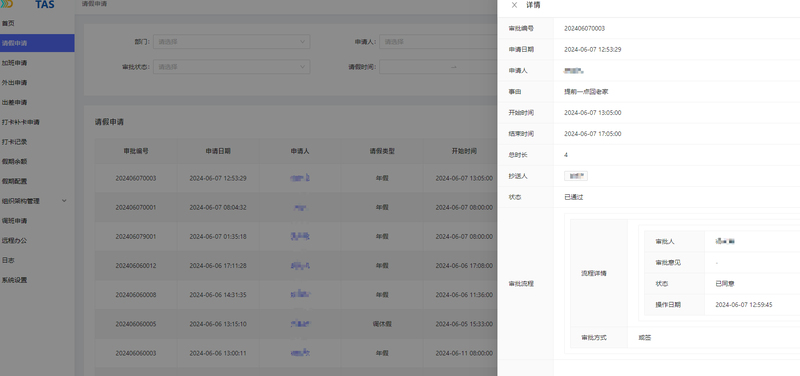Click applicant link in row 202406070003
800x376 pixels.
(x=300, y=178)
